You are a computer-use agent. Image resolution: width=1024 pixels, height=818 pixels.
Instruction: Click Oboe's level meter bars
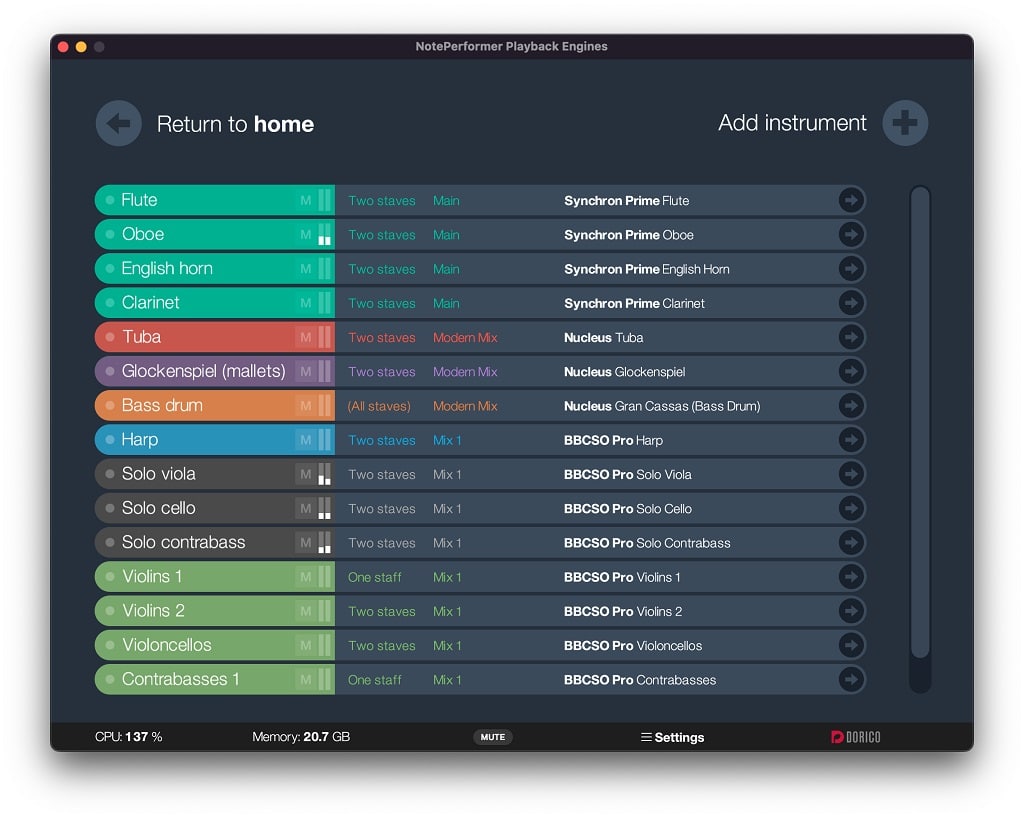click(x=325, y=234)
